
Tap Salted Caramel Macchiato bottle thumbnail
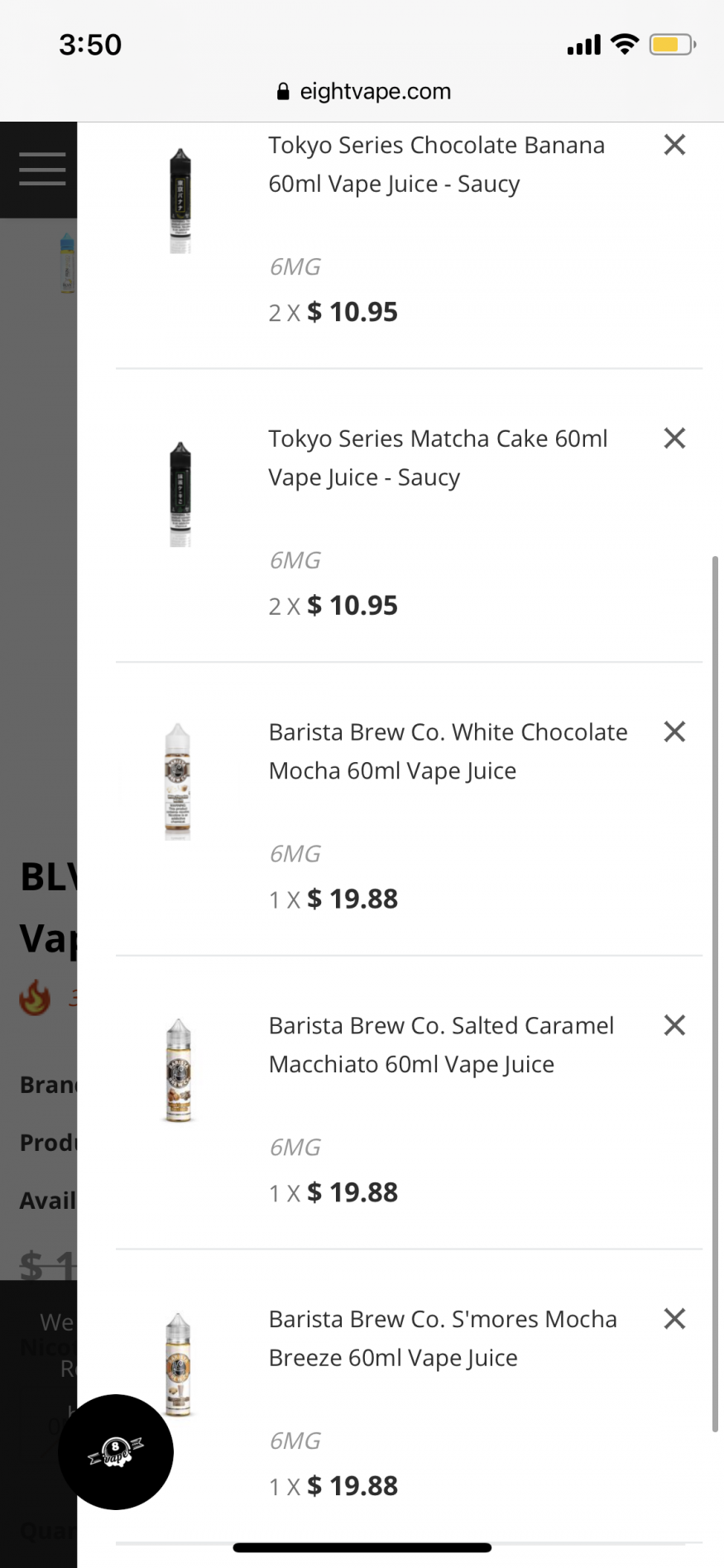click(x=179, y=1071)
